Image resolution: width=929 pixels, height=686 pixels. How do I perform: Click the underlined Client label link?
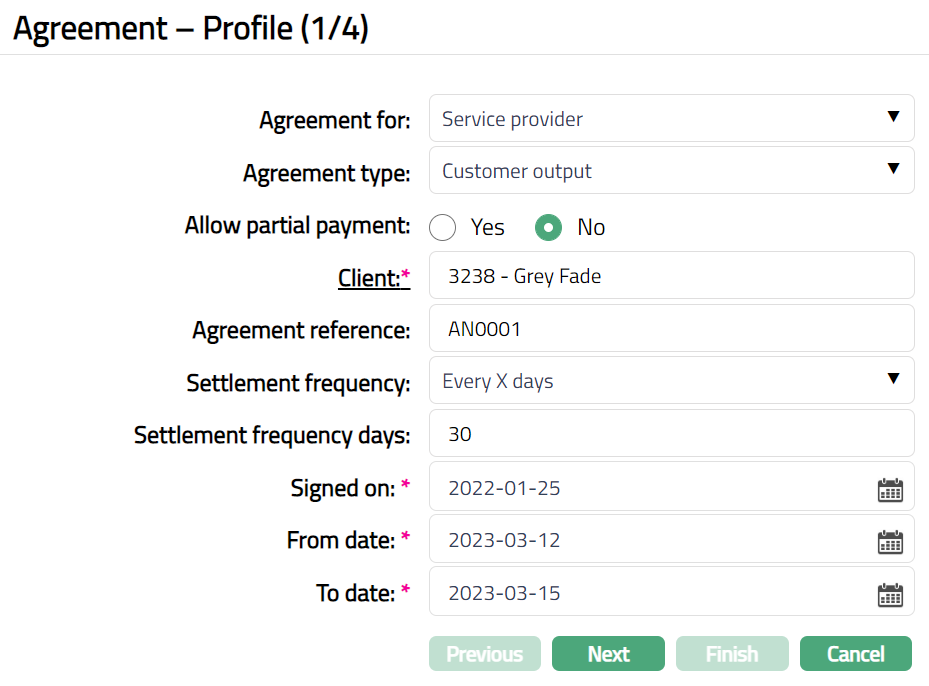369,278
